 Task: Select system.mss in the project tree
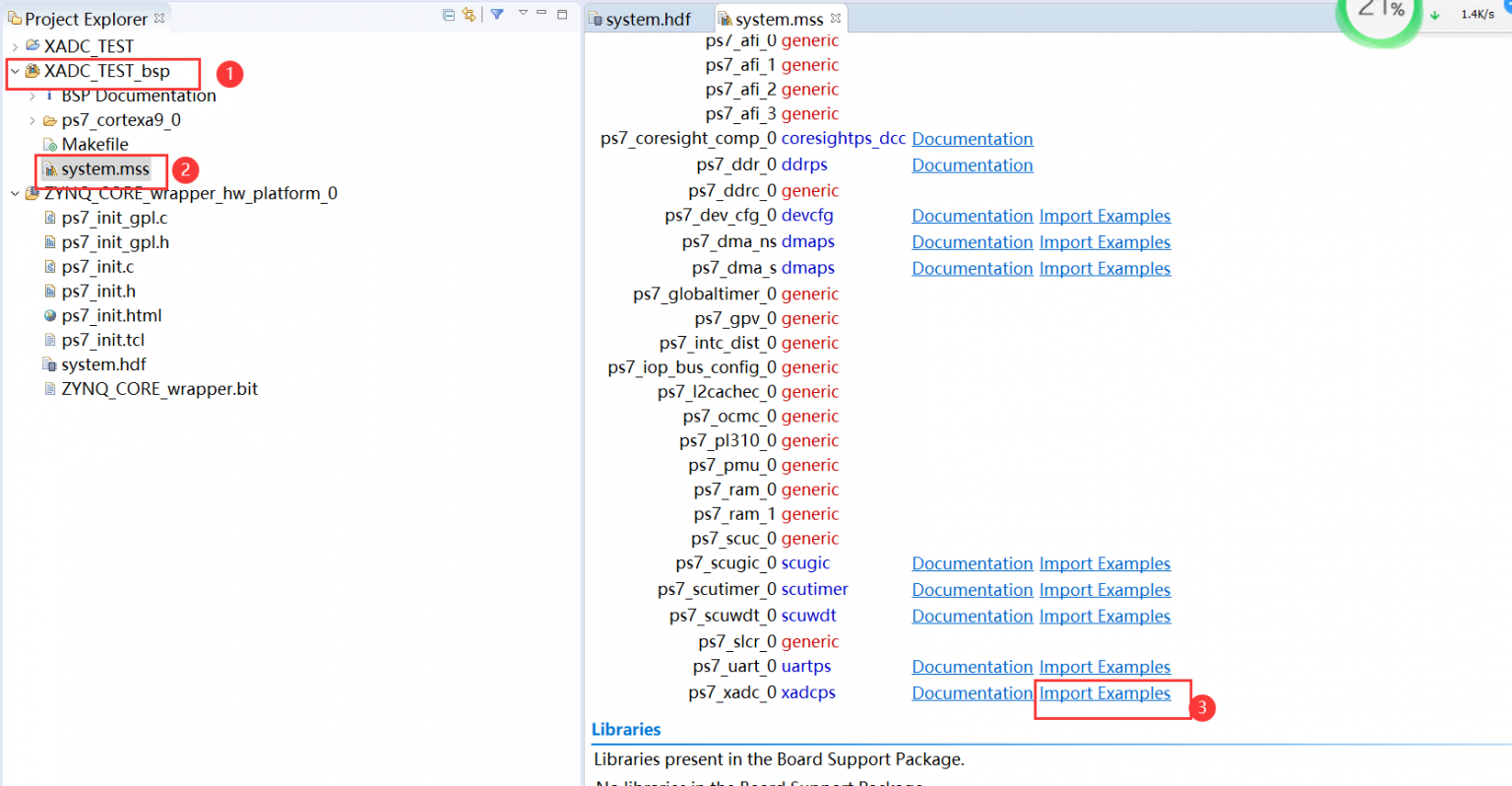pyautogui.click(x=104, y=169)
